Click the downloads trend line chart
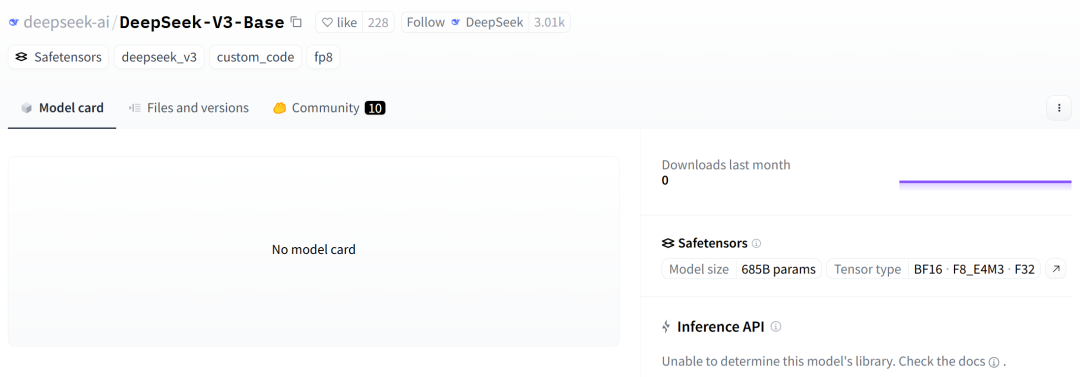This screenshot has height=377, width=1080. tap(985, 183)
